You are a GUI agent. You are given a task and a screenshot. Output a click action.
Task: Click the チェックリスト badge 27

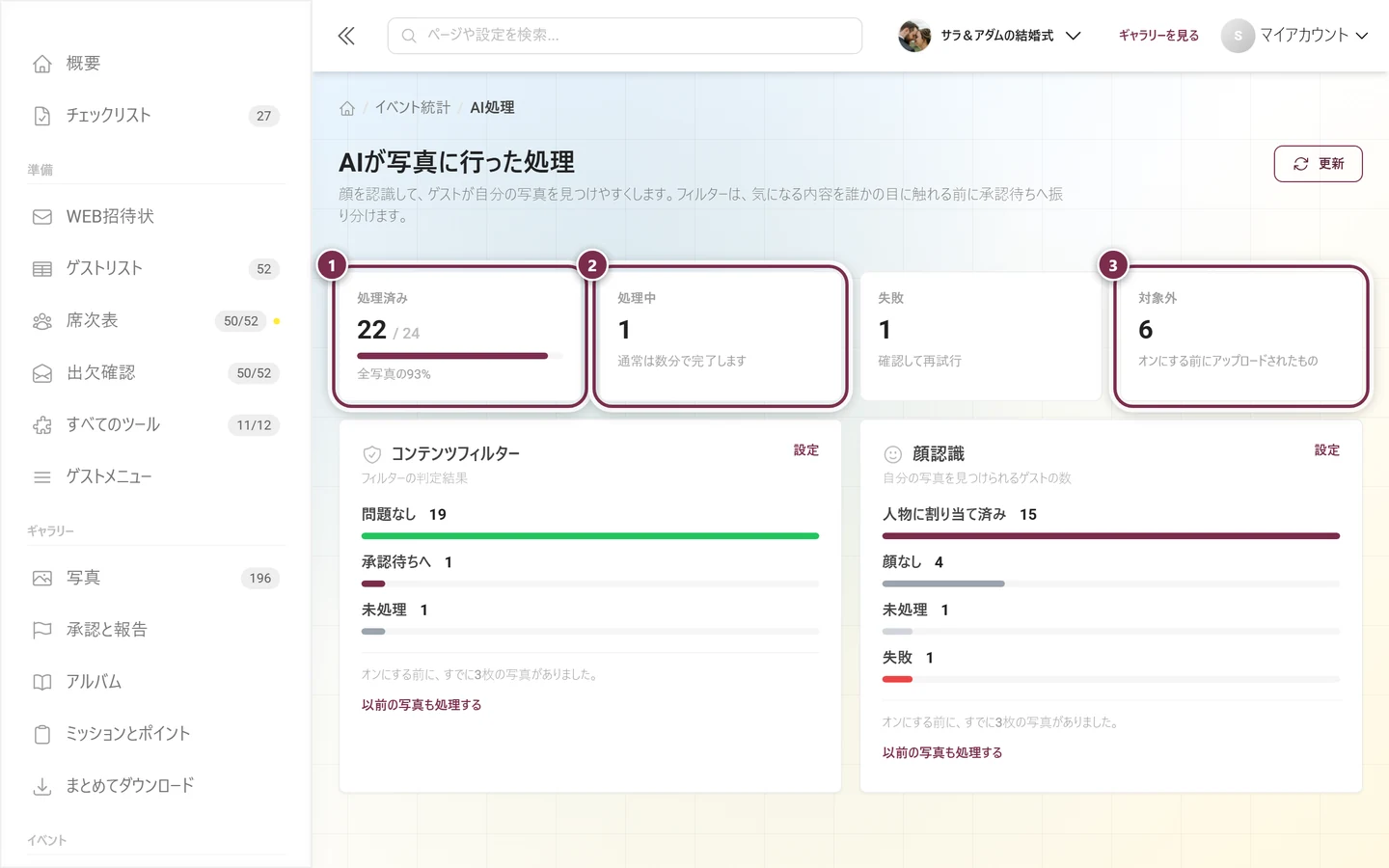pyautogui.click(x=263, y=116)
